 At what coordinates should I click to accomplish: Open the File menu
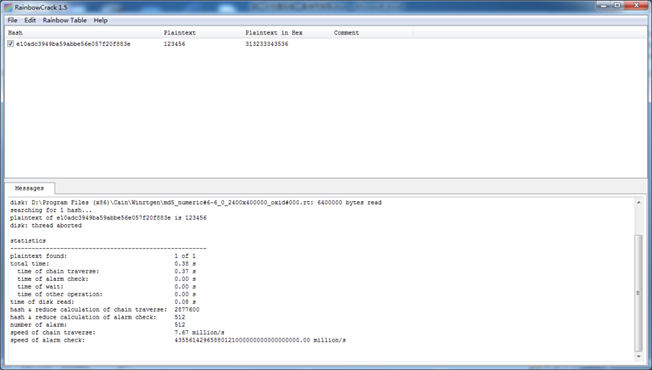[x=12, y=20]
